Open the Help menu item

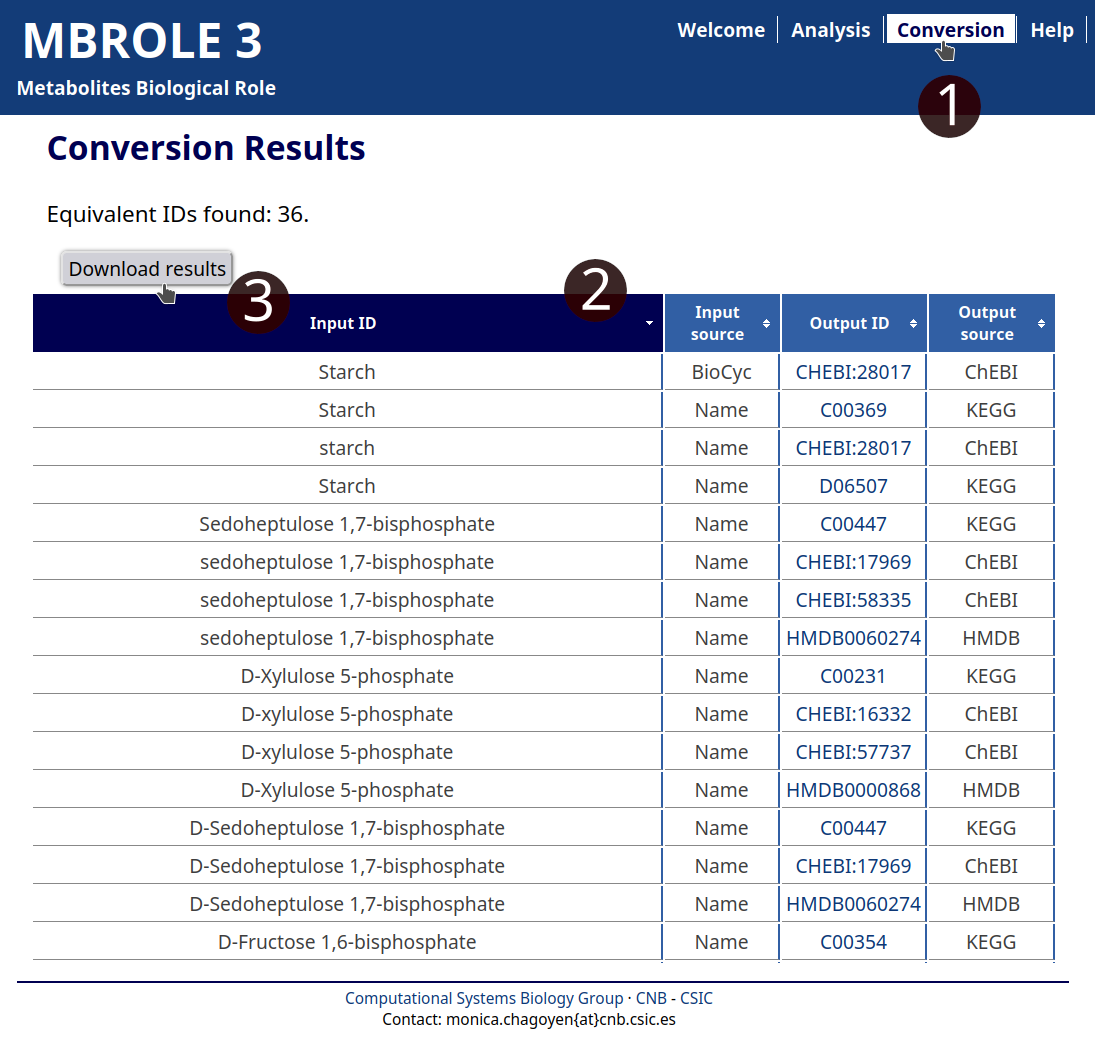(1052, 30)
